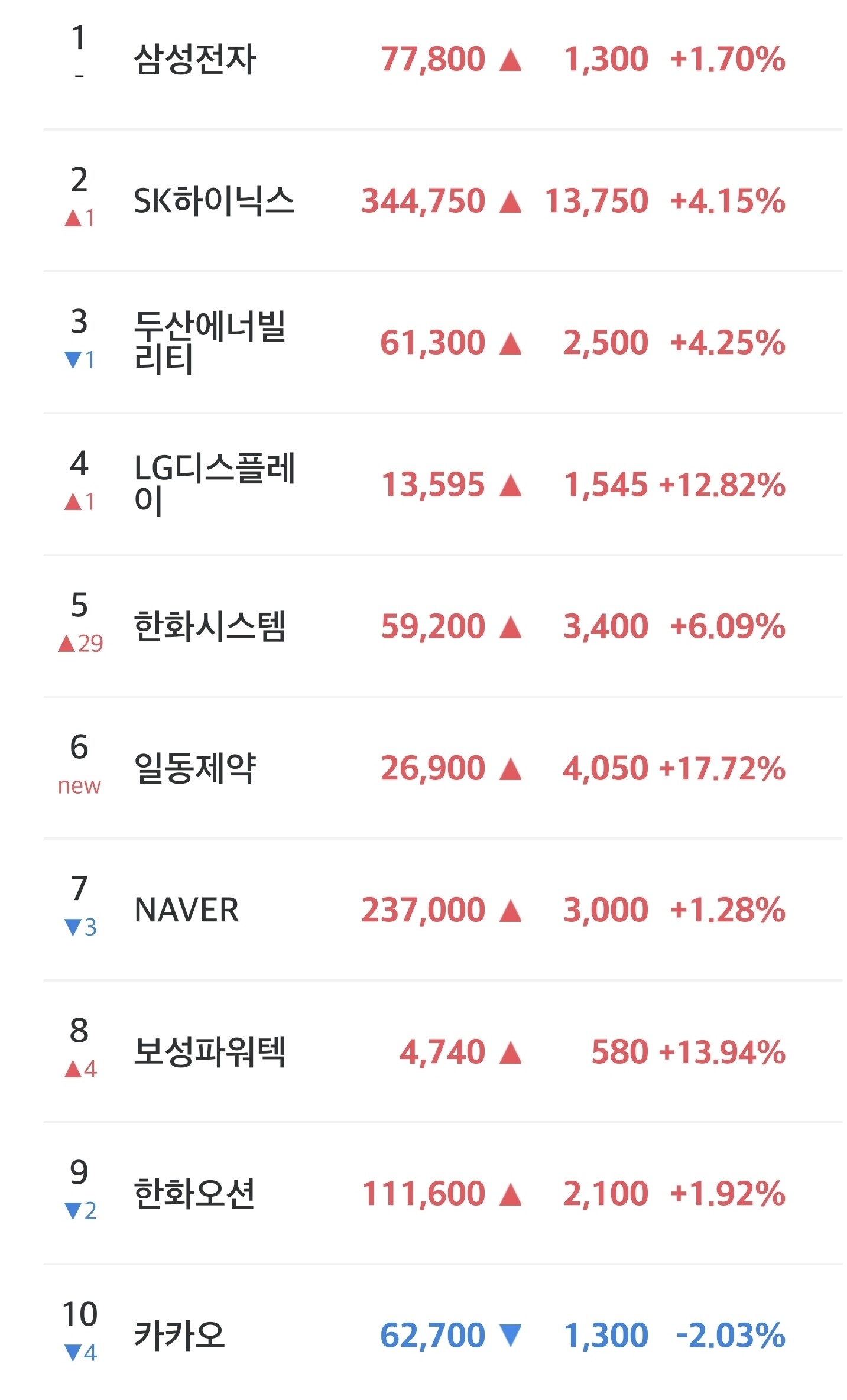Click rank-down indicator ▼4 for 카카오
This screenshot has height=1400, width=847.
[80, 1352]
